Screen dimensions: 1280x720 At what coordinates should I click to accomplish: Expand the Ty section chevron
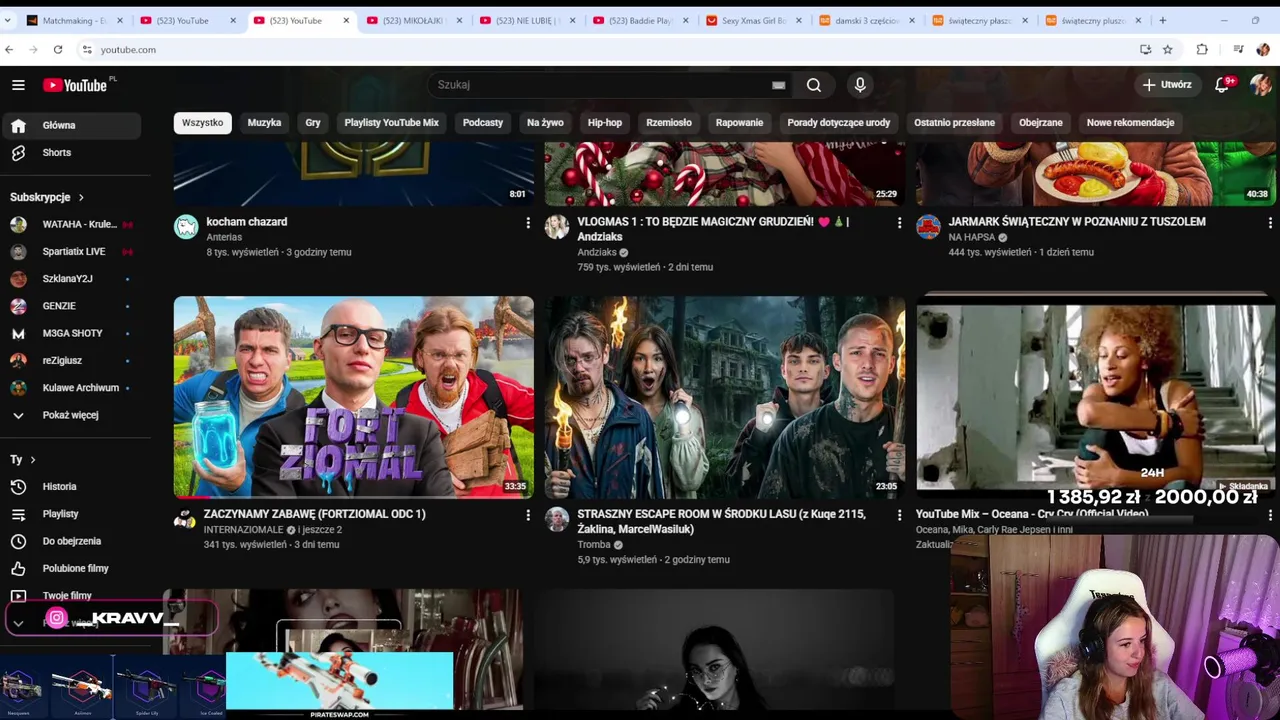pyautogui.click(x=33, y=460)
